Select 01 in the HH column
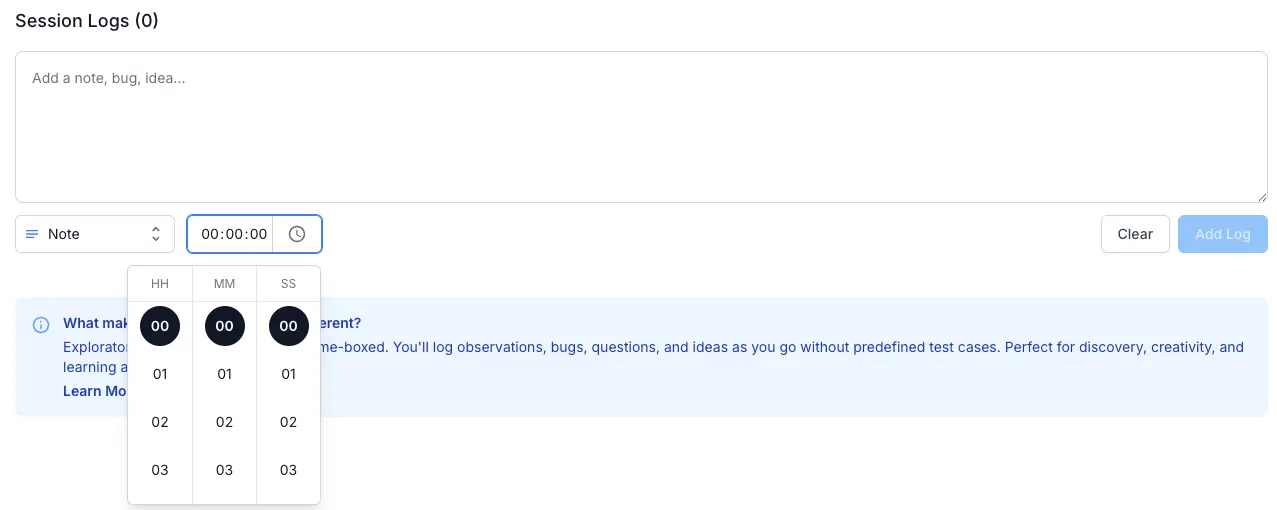This screenshot has width=1277, height=510. [160, 374]
